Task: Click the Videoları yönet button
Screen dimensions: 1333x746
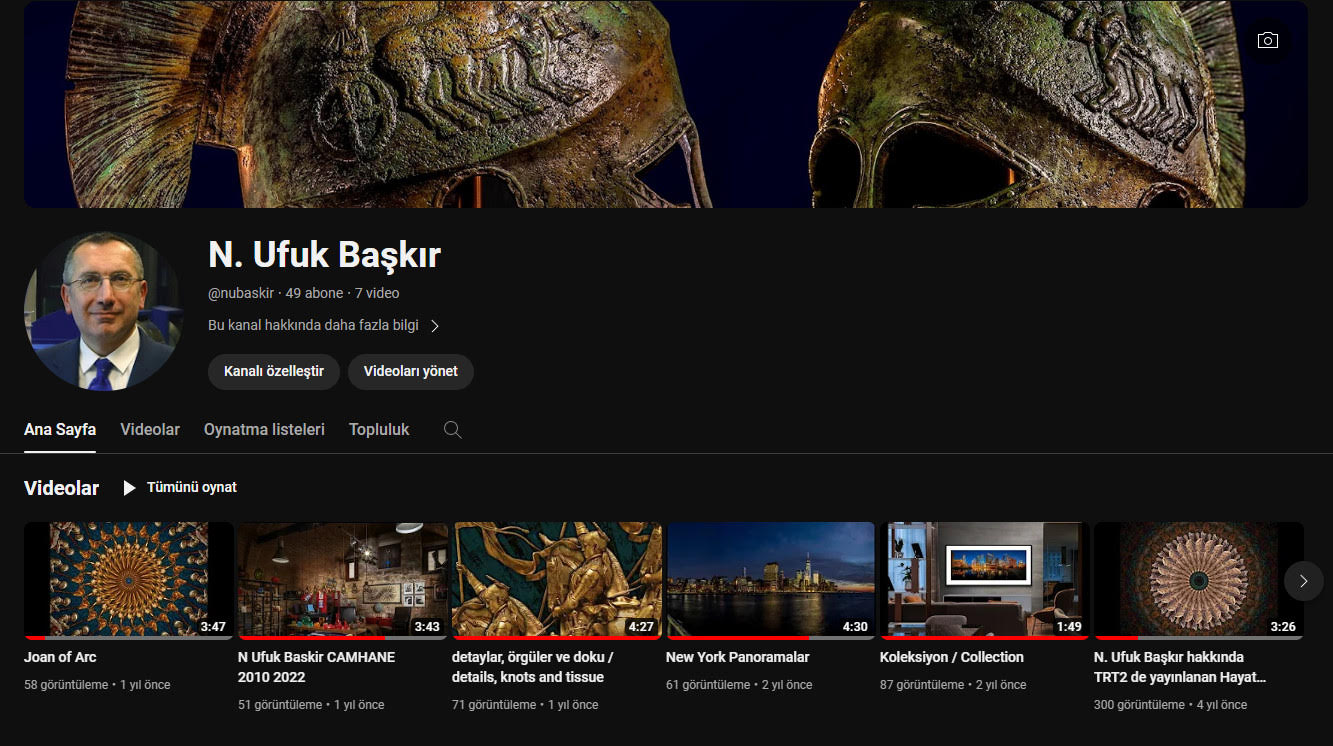Action: [x=410, y=371]
